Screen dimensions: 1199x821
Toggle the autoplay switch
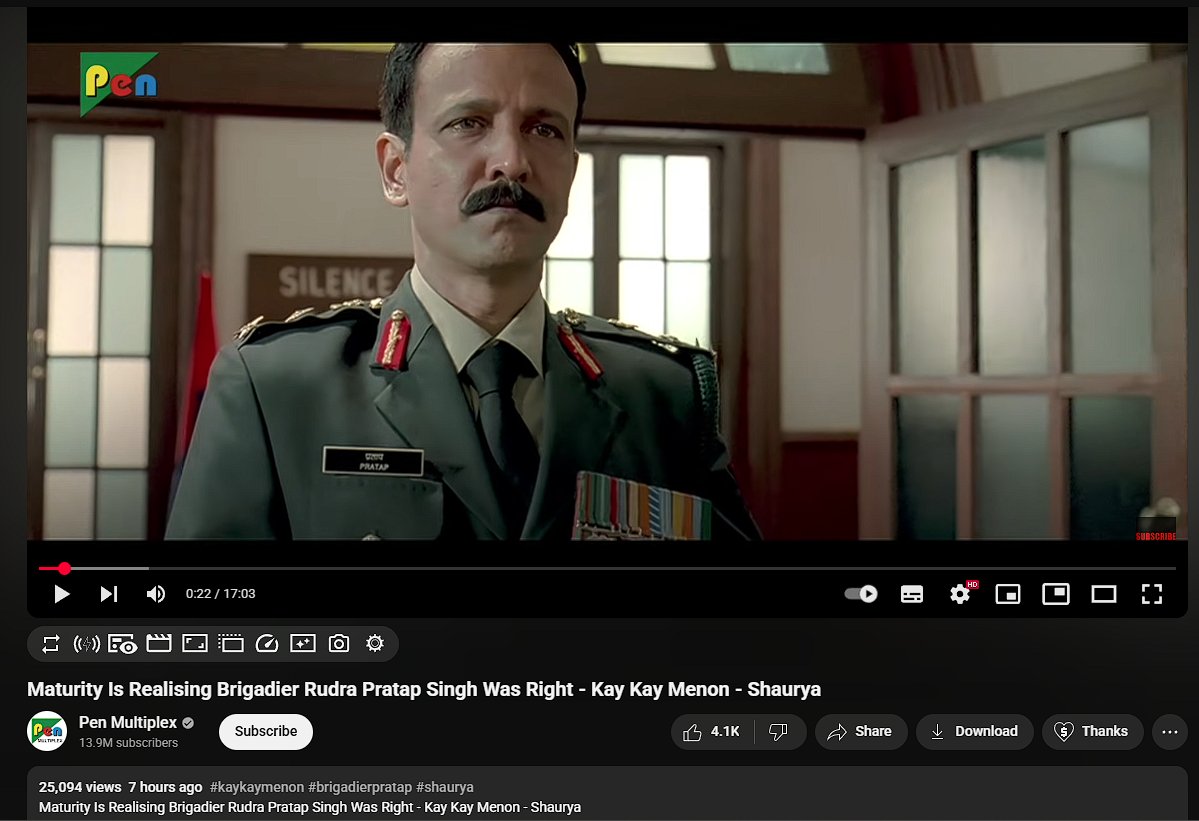[x=861, y=594]
